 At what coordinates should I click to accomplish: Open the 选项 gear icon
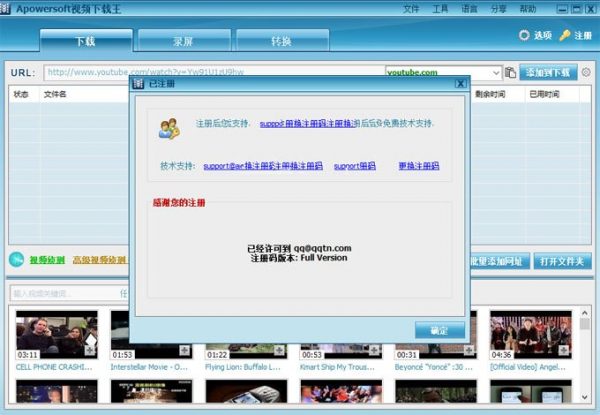[x=524, y=36]
